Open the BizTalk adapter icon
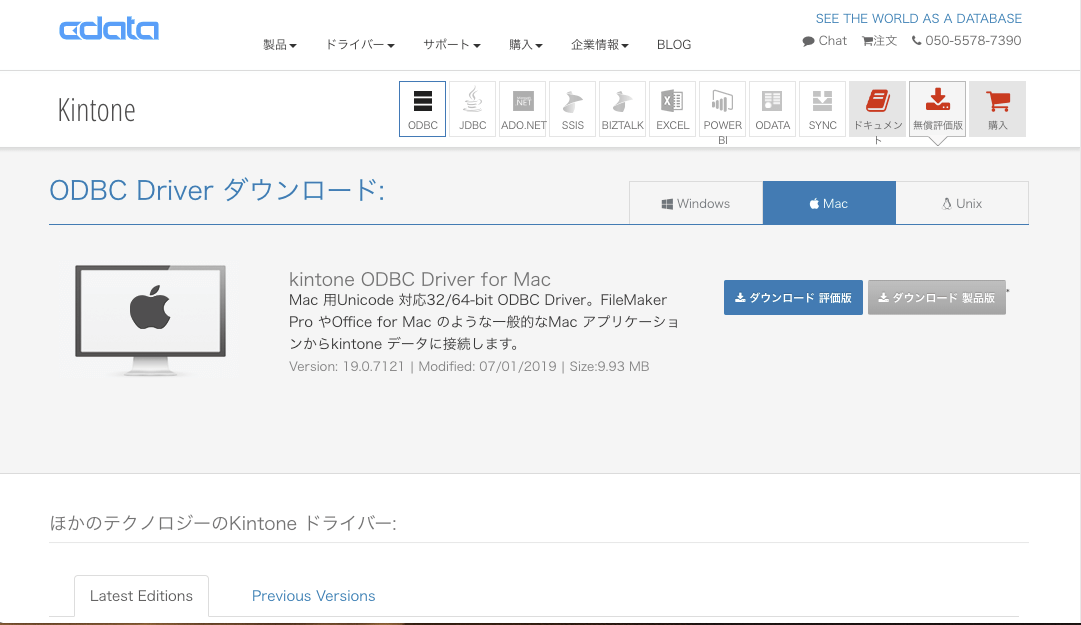Screen dimensions: 1081x625 pyautogui.click(x=623, y=109)
